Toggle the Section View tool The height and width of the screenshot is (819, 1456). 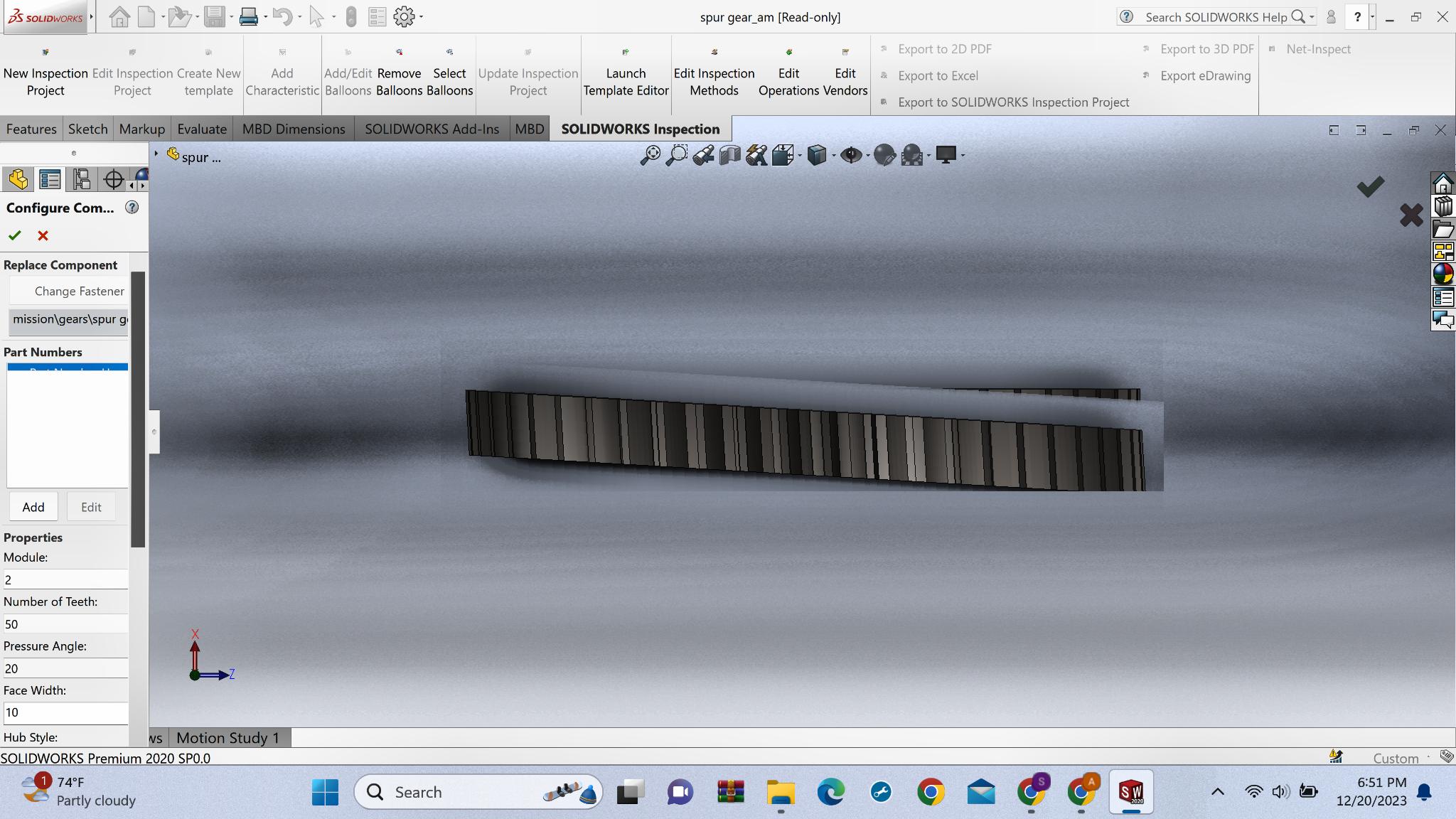coord(729,155)
